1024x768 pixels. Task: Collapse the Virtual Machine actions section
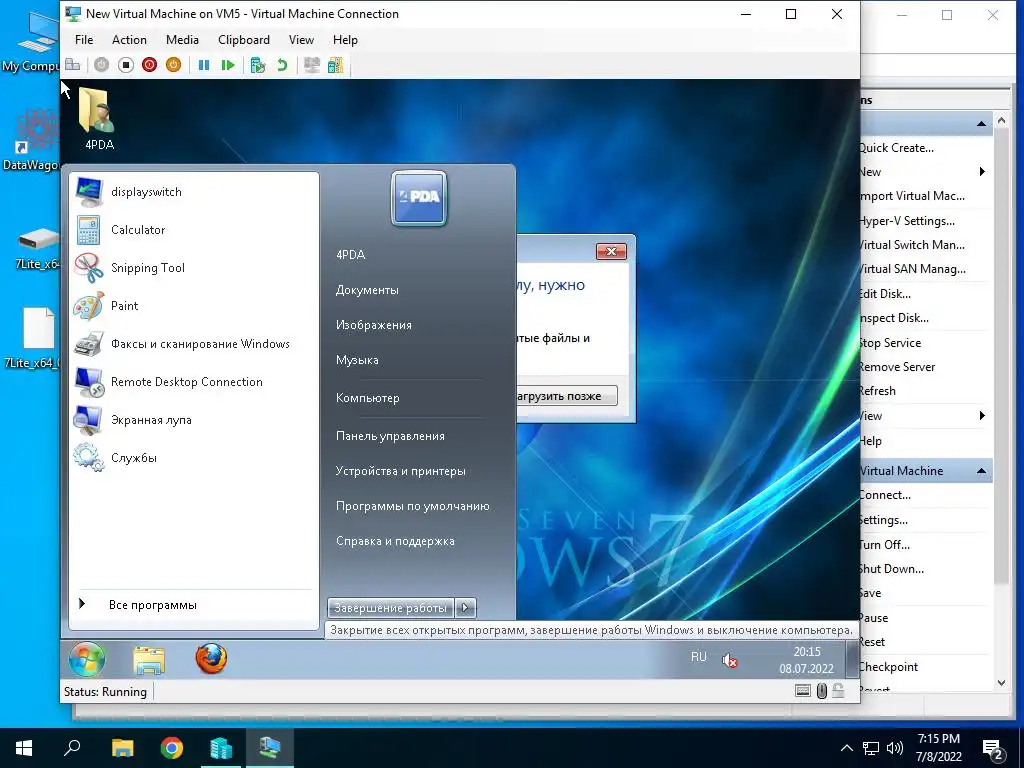click(x=982, y=471)
